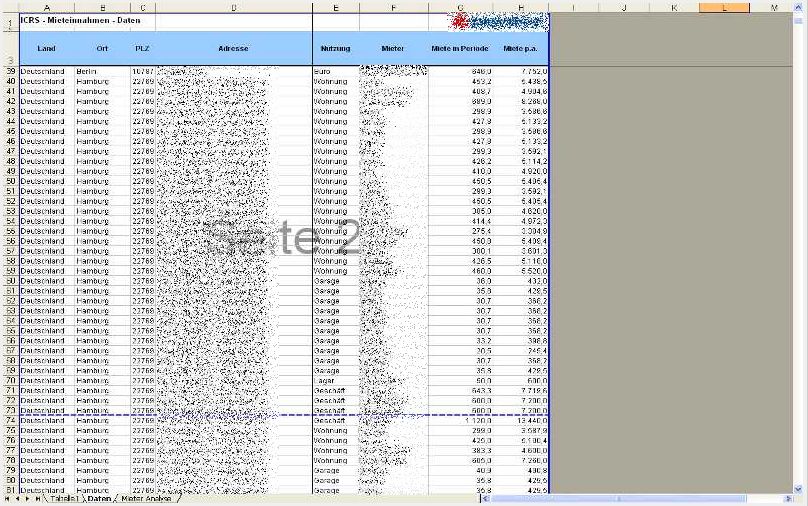
Task: Select column K header
Action: [674, 8]
